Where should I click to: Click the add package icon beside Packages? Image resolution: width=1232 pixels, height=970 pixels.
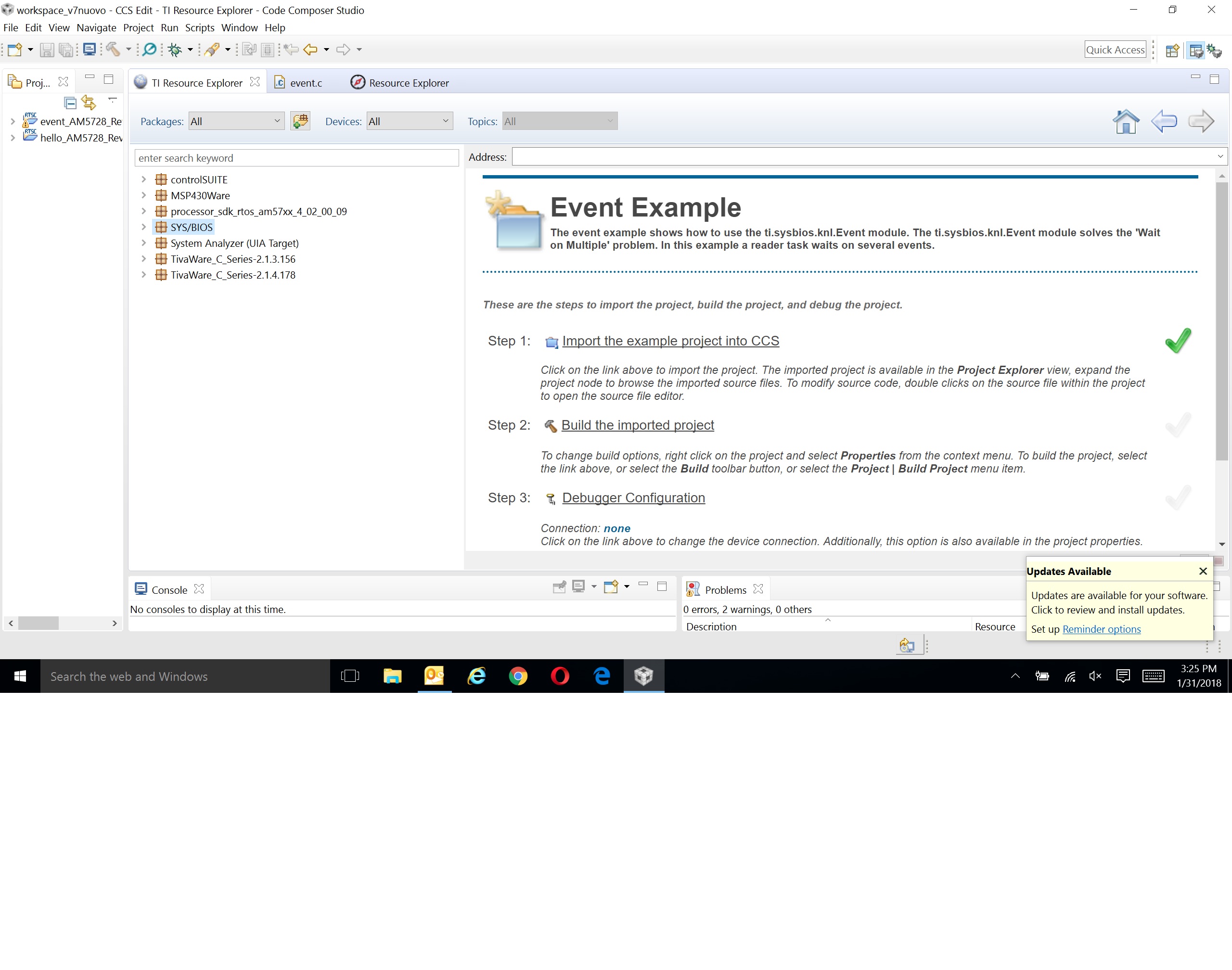click(300, 121)
